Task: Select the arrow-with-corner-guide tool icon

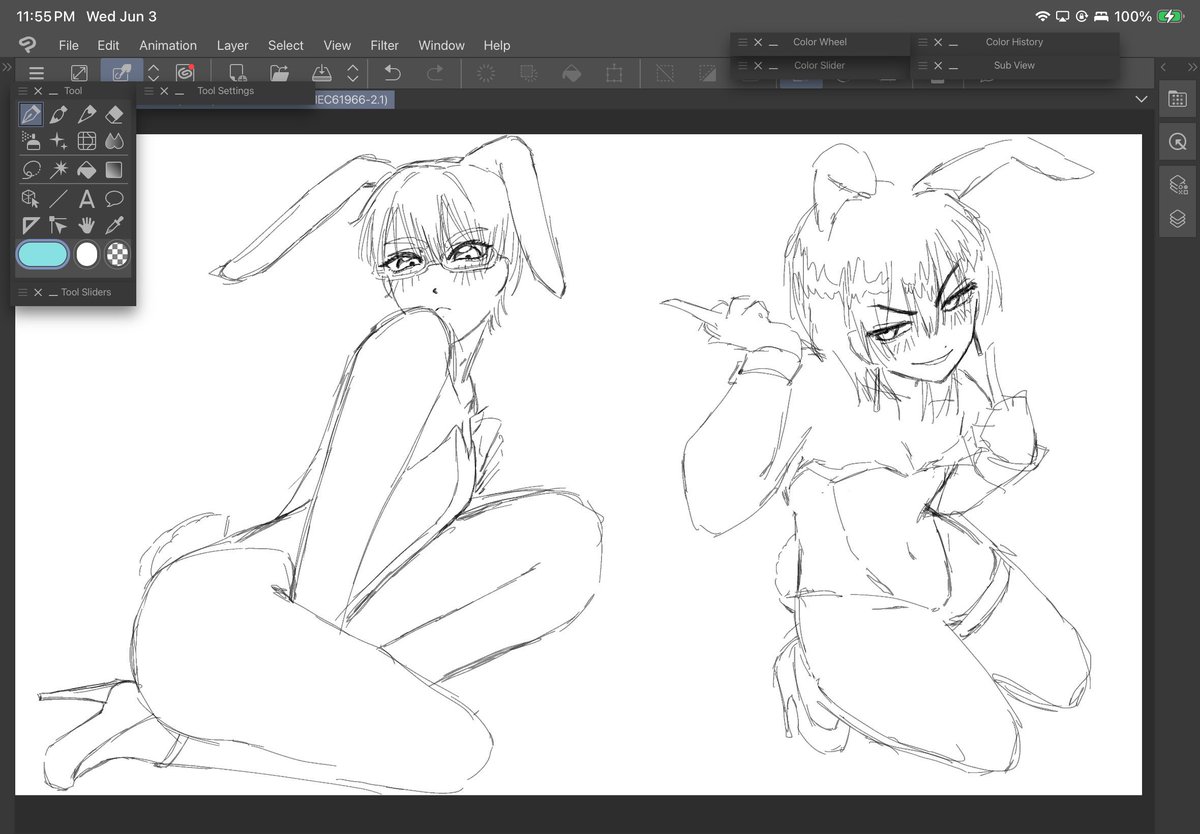Action: [x=59, y=225]
